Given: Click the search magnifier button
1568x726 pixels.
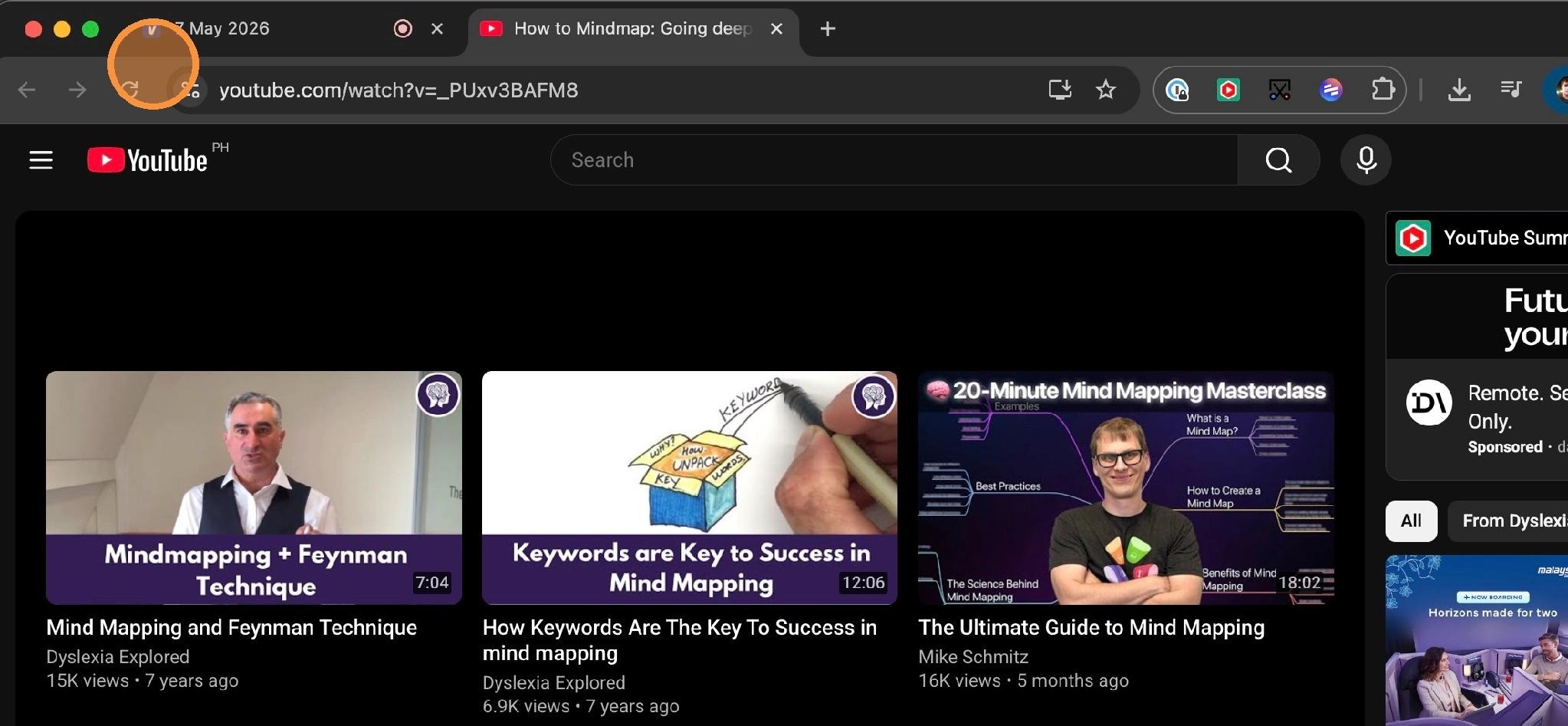Looking at the screenshot, I should 1278,160.
